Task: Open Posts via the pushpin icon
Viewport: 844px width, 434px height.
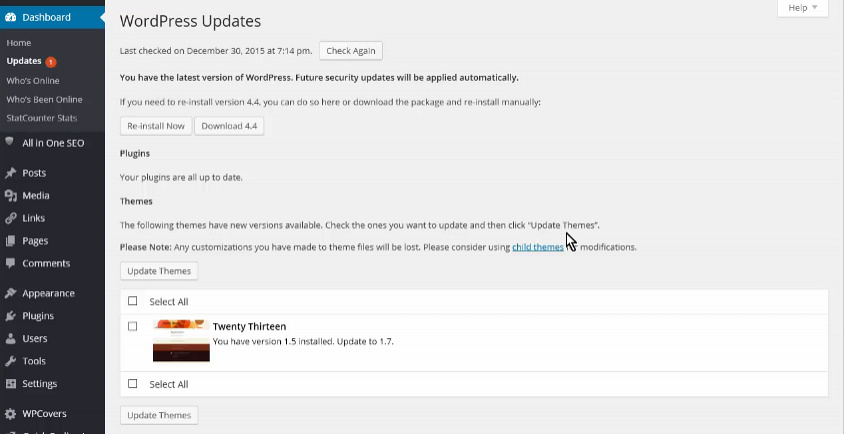Action: (x=10, y=173)
